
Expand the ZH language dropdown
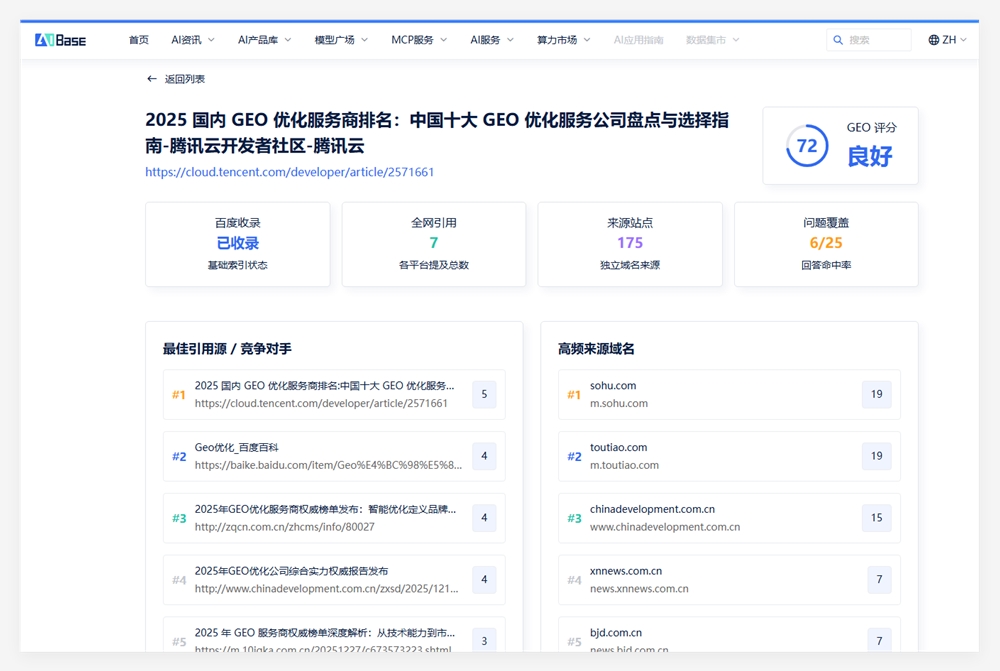tap(945, 40)
